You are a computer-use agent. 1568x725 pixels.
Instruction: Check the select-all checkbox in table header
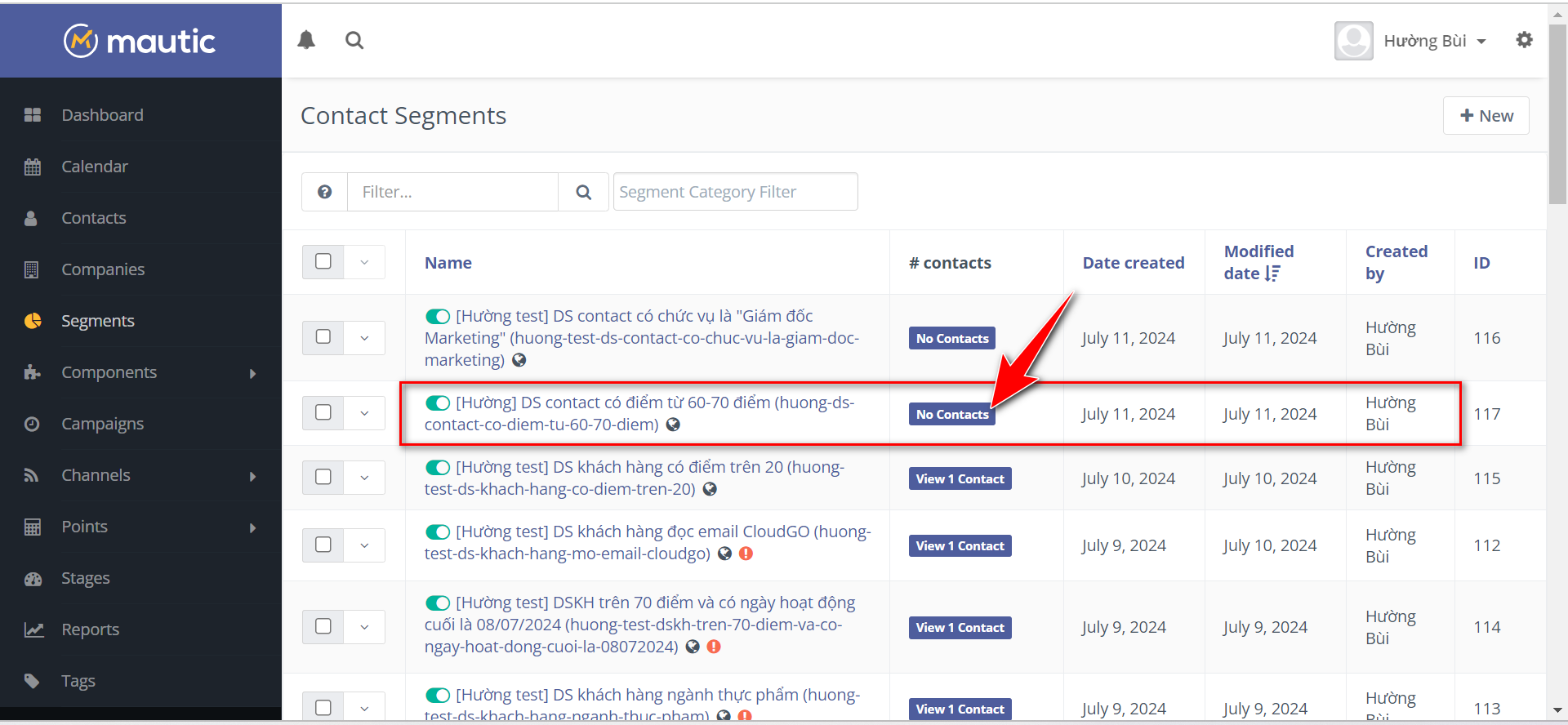coord(323,262)
